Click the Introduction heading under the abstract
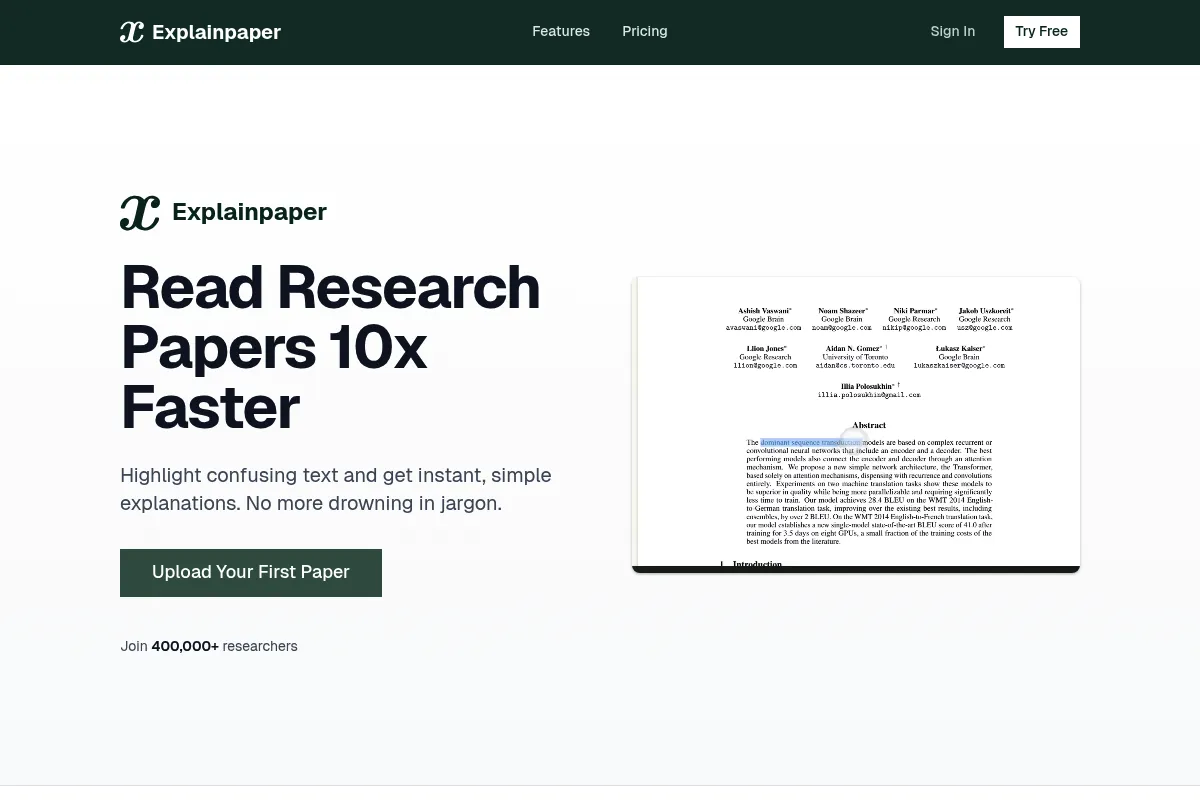This screenshot has width=1200, height=800. tap(751, 564)
